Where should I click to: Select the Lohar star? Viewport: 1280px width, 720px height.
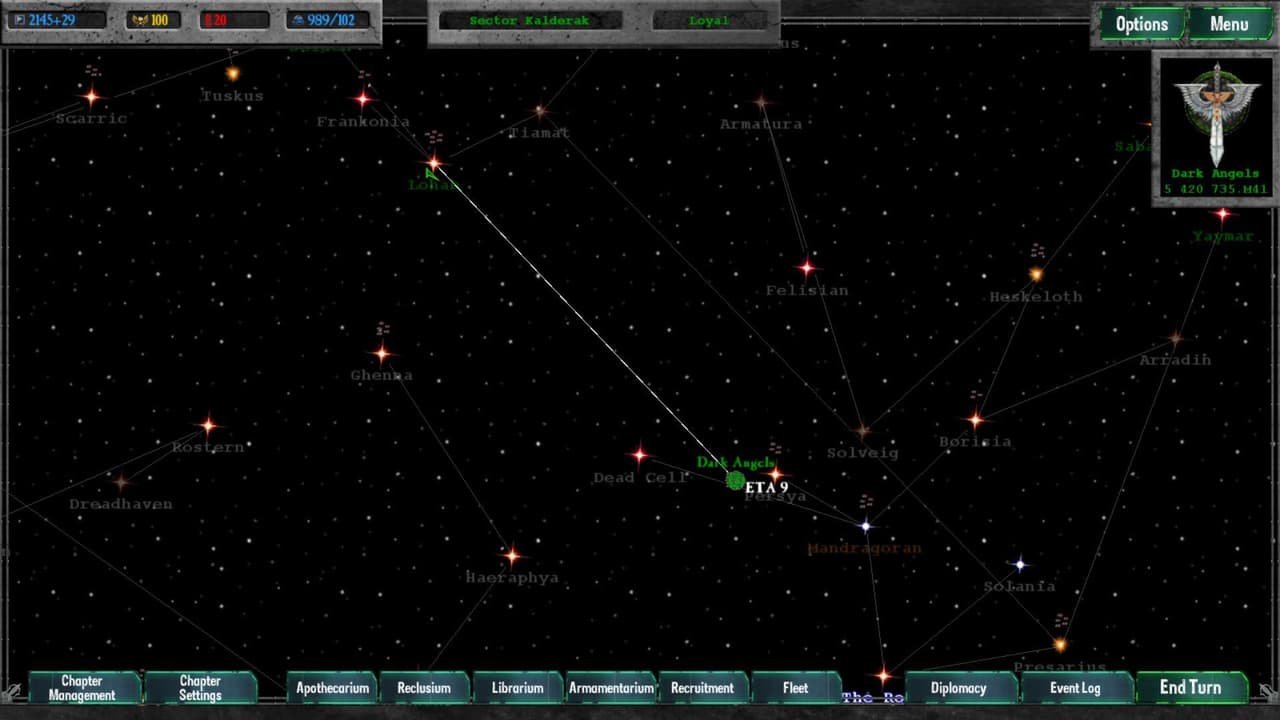coord(434,162)
